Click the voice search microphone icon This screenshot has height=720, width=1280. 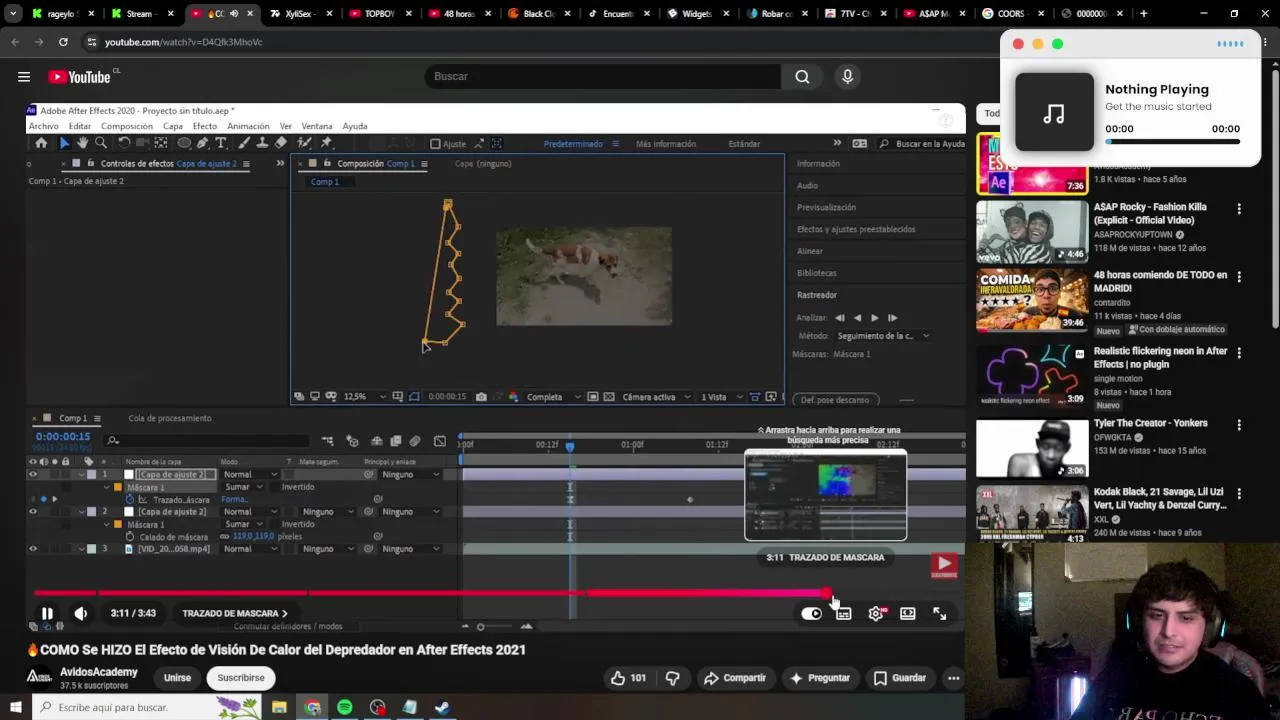(x=847, y=77)
